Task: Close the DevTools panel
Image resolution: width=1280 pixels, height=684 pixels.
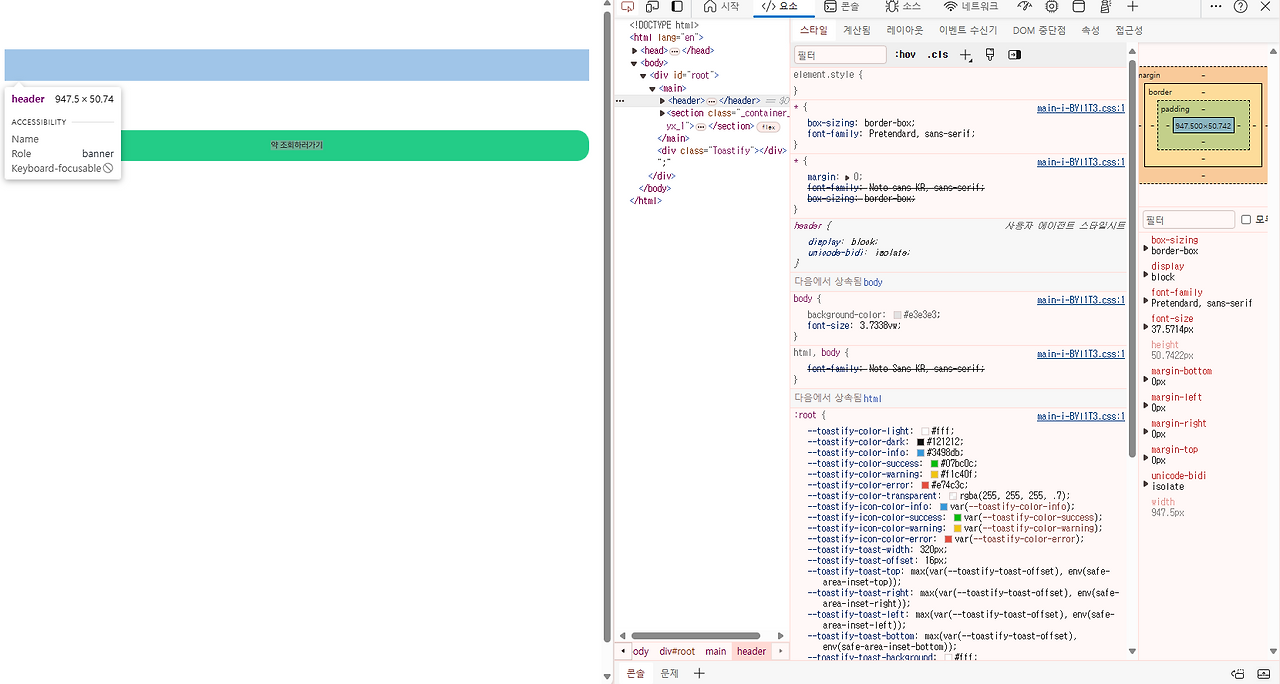Action: coord(1266,7)
